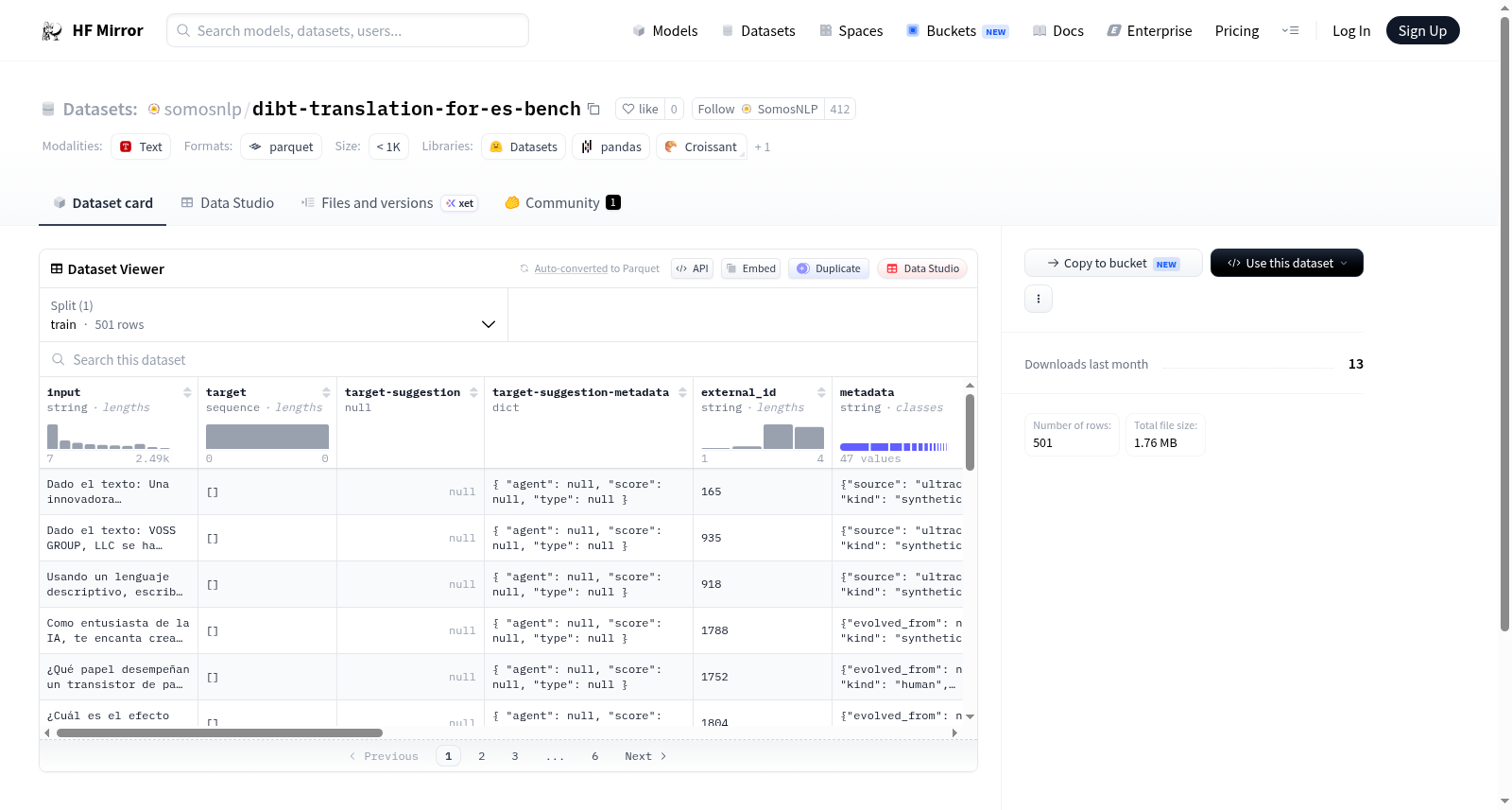
Task: Click the Duplicate button
Action: pyautogui.click(x=829, y=268)
